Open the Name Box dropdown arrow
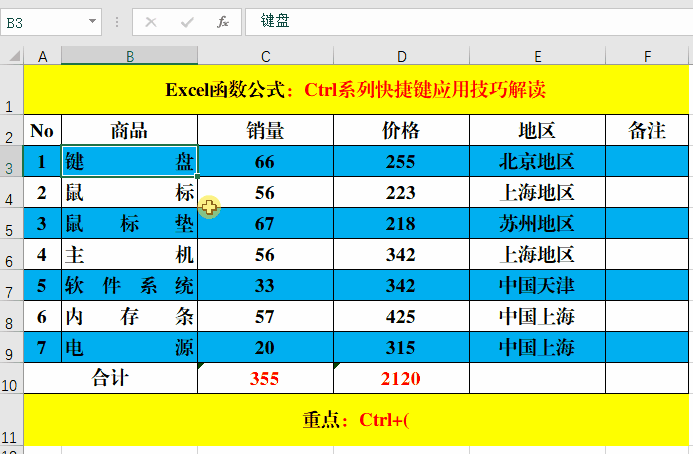693x454 pixels. coord(92,21)
